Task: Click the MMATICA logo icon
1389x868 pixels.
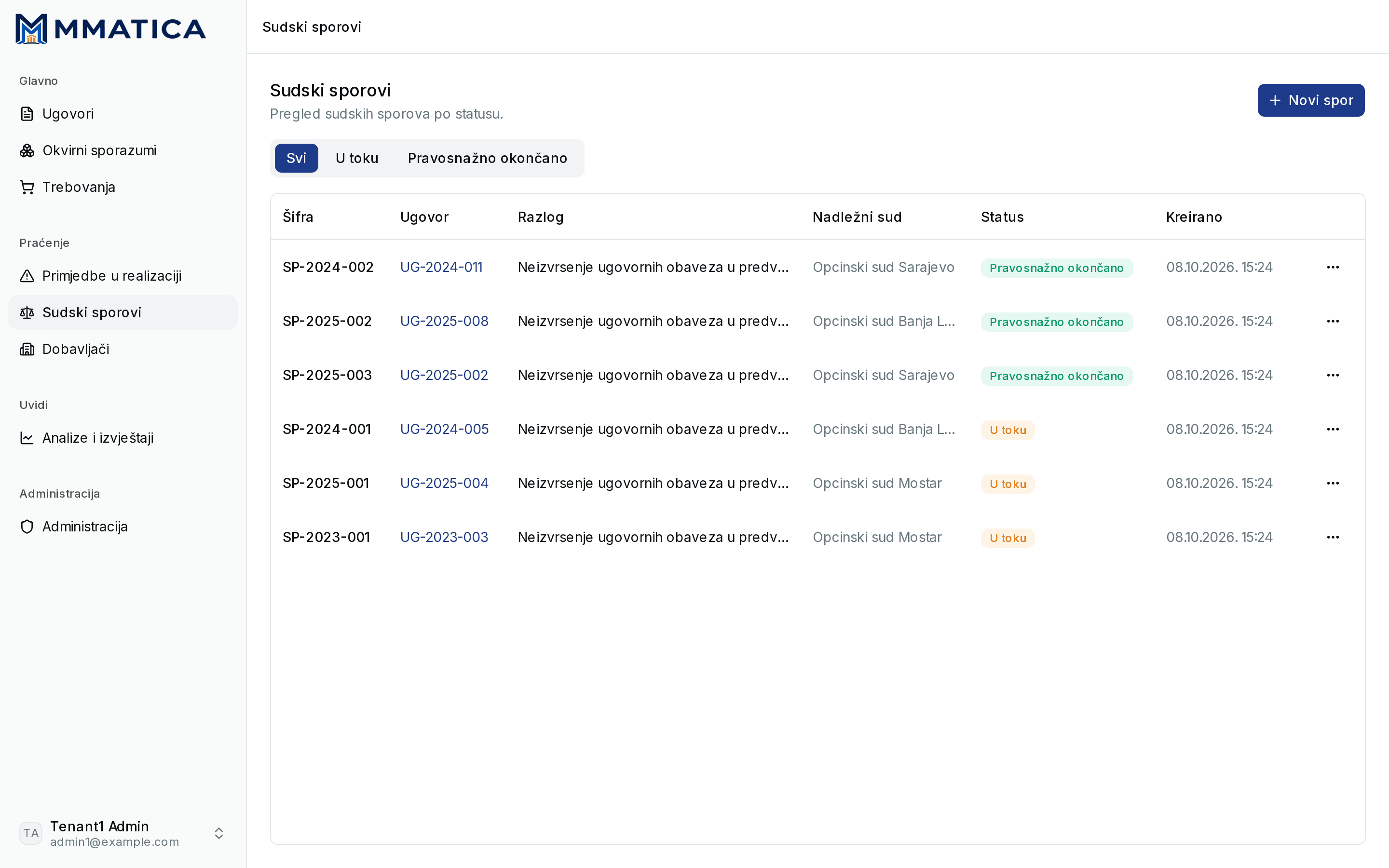Action: 31,28
